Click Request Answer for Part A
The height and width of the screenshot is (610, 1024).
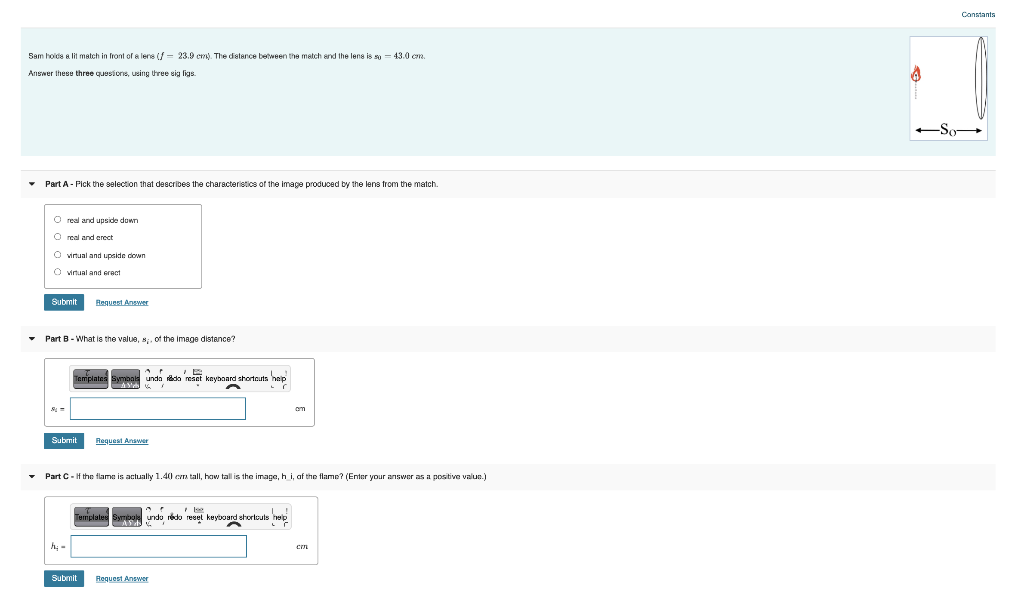121,302
